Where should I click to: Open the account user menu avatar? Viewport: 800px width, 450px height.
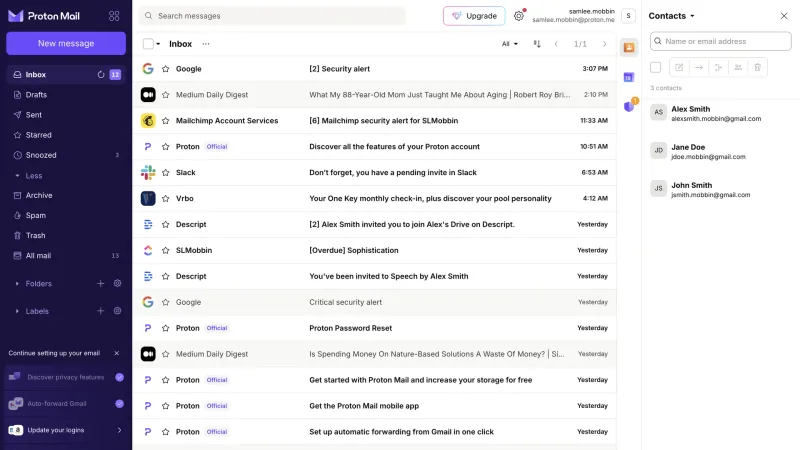629,16
